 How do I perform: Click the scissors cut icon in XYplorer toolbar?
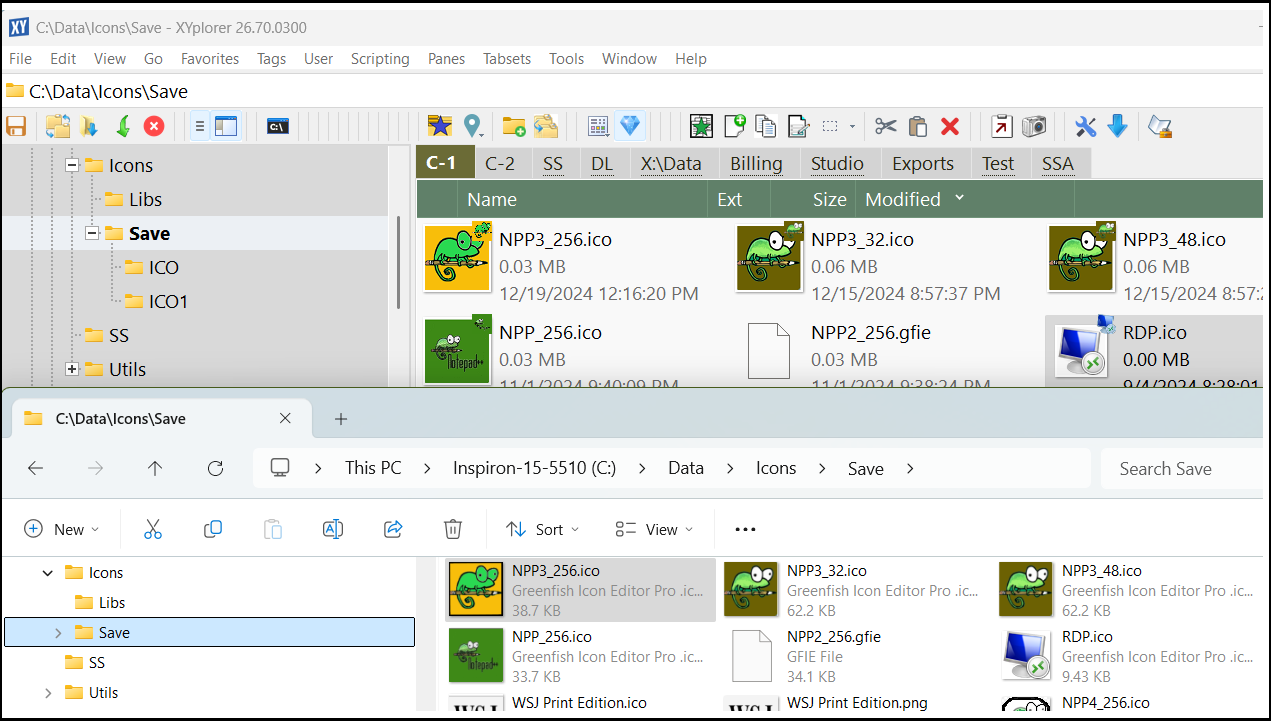pyautogui.click(x=885, y=126)
